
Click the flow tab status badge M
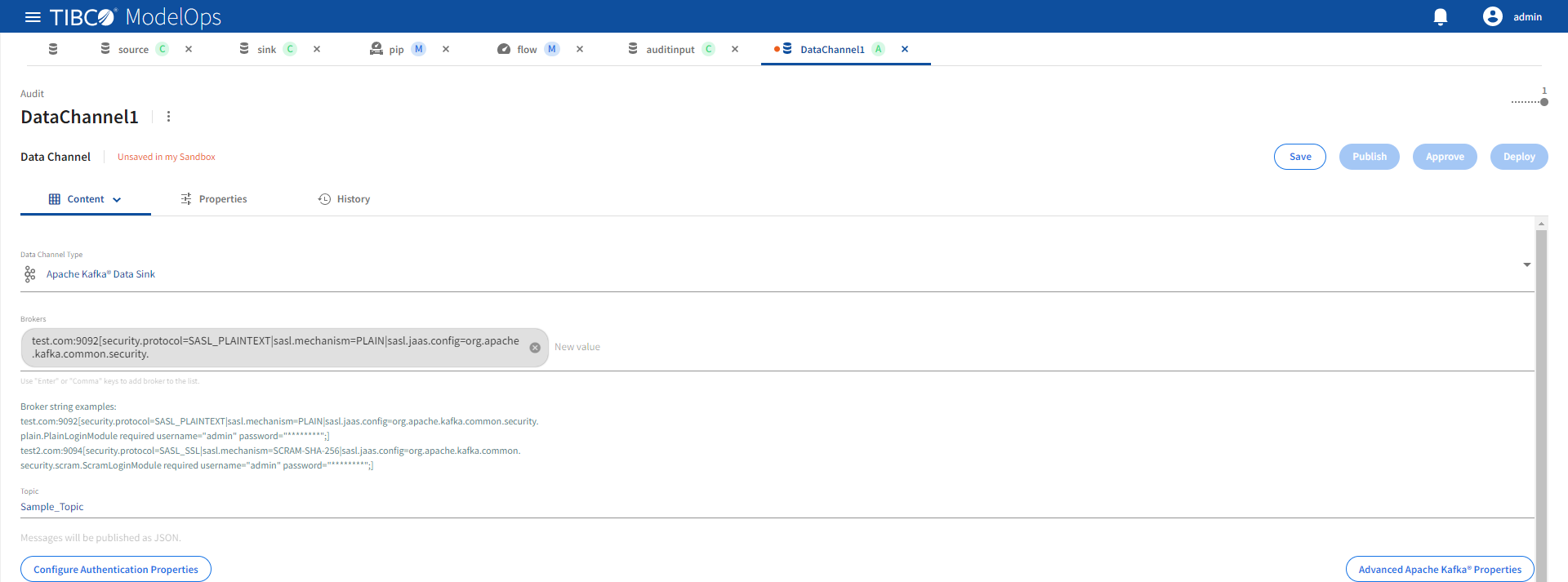[552, 49]
